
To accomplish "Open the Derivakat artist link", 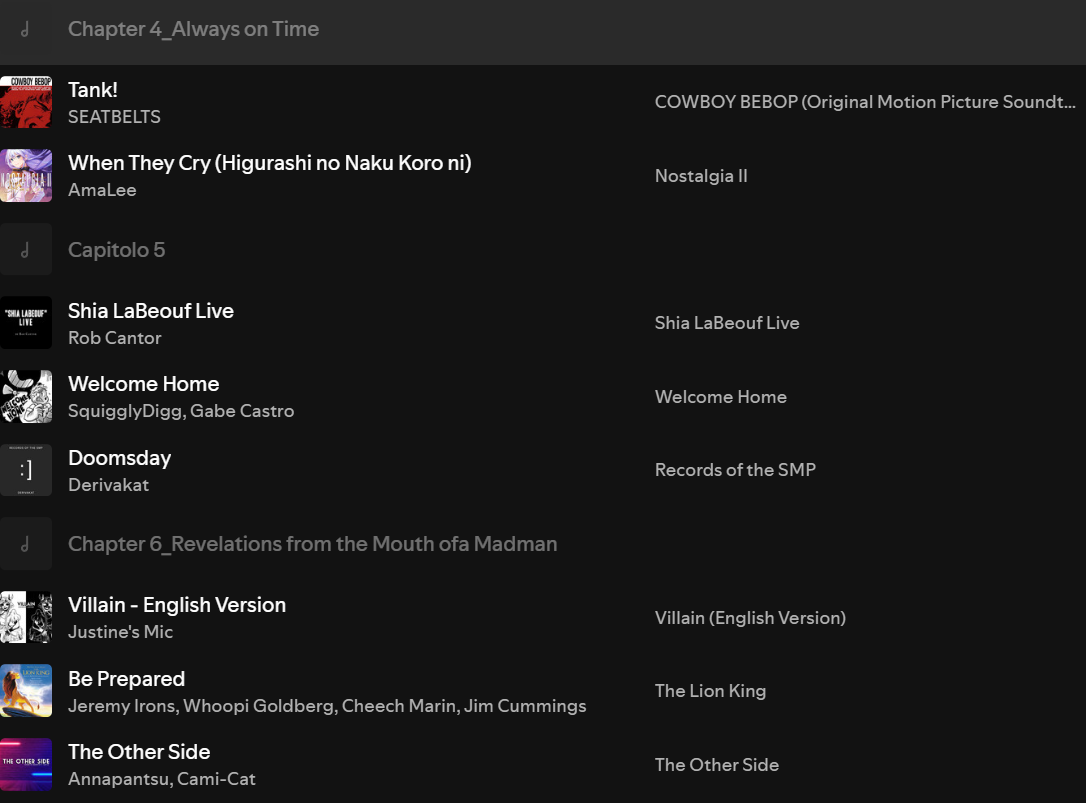I will [108, 485].
